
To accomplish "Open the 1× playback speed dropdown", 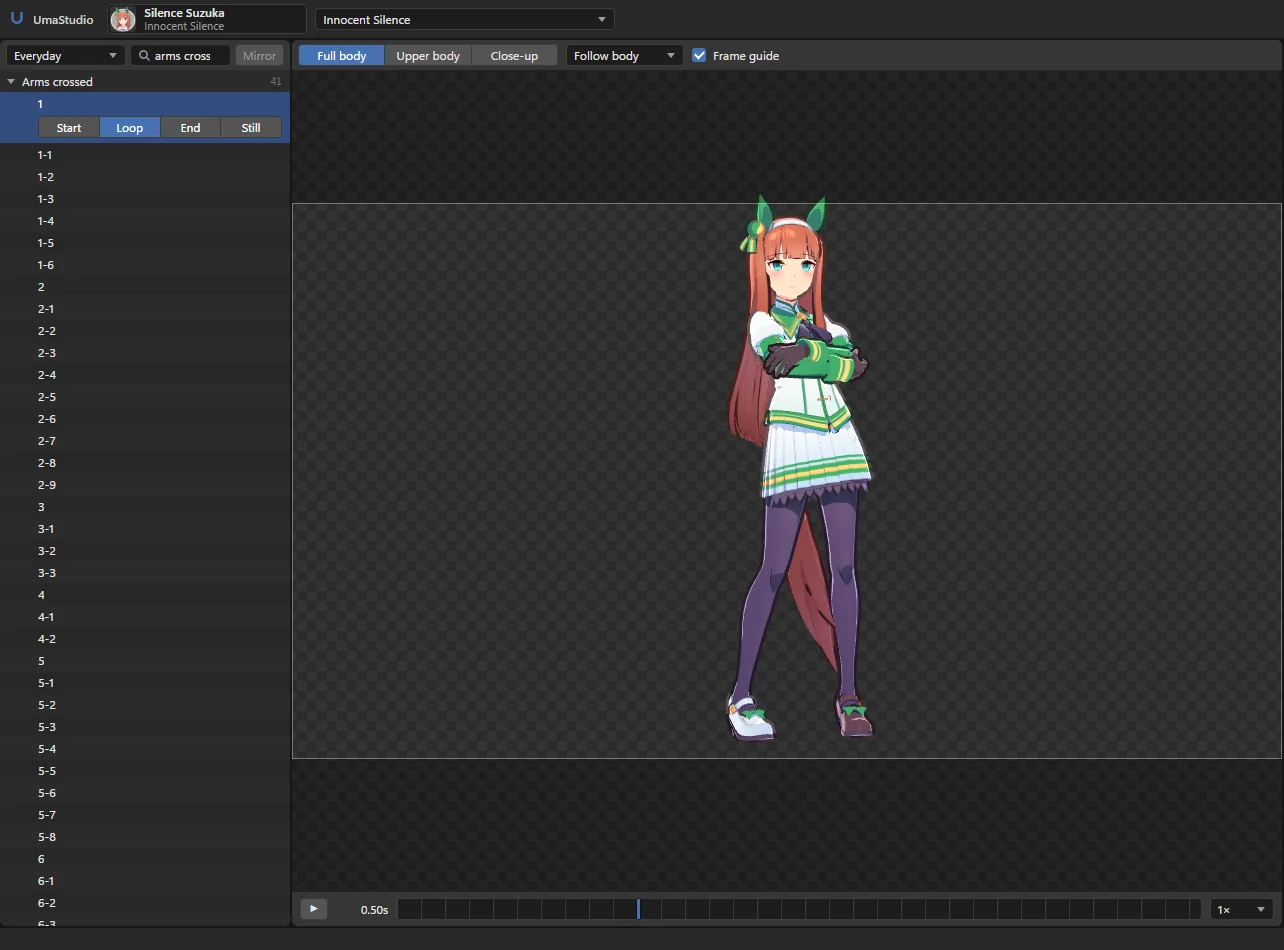I will [1241, 910].
